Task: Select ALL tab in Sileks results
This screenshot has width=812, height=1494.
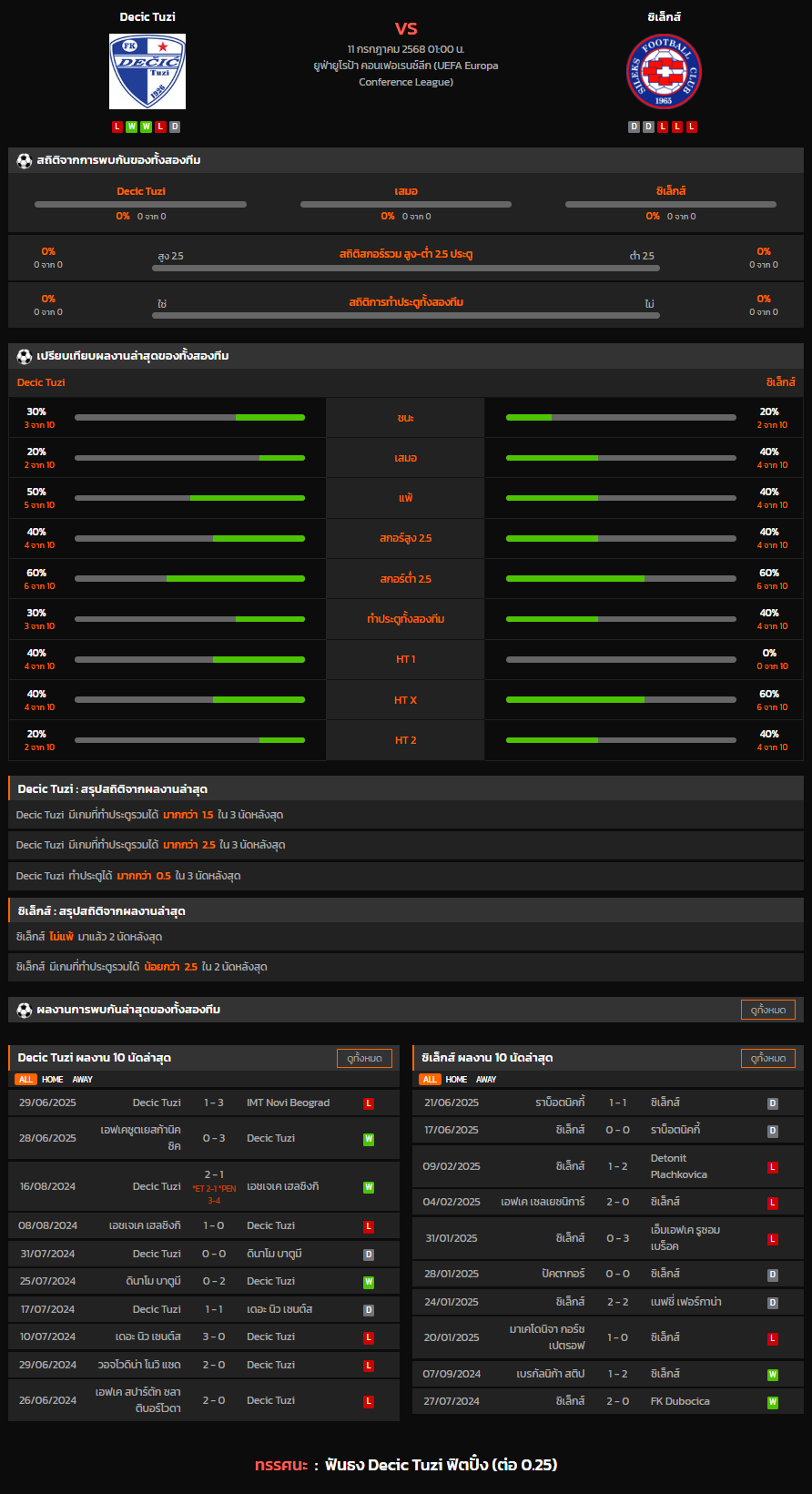Action: [x=430, y=1080]
